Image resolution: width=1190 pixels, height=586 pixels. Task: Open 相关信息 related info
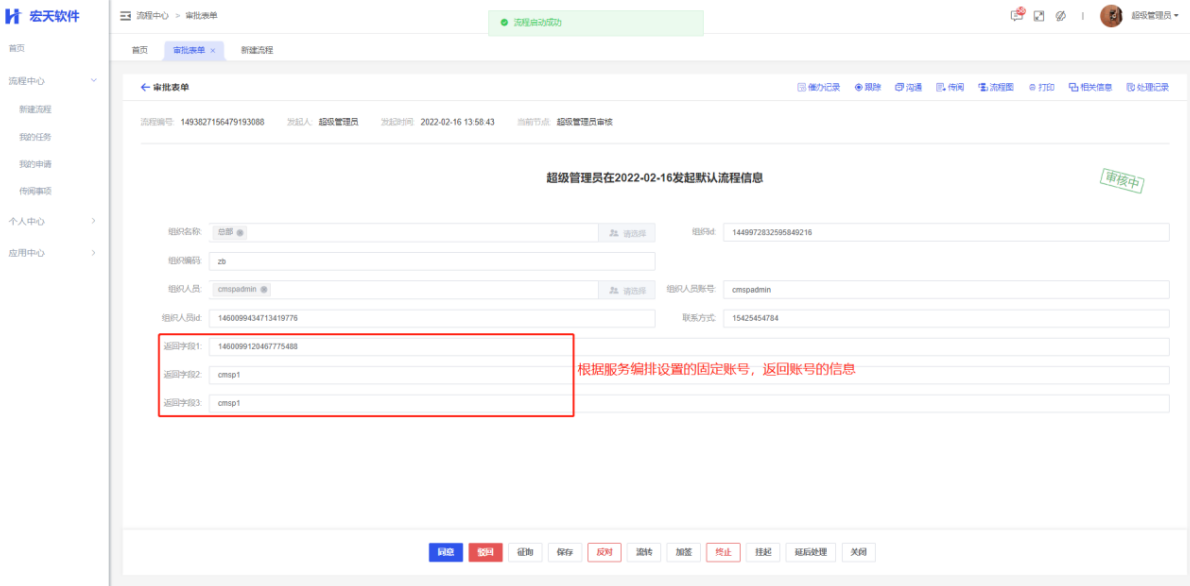[x=1091, y=87]
